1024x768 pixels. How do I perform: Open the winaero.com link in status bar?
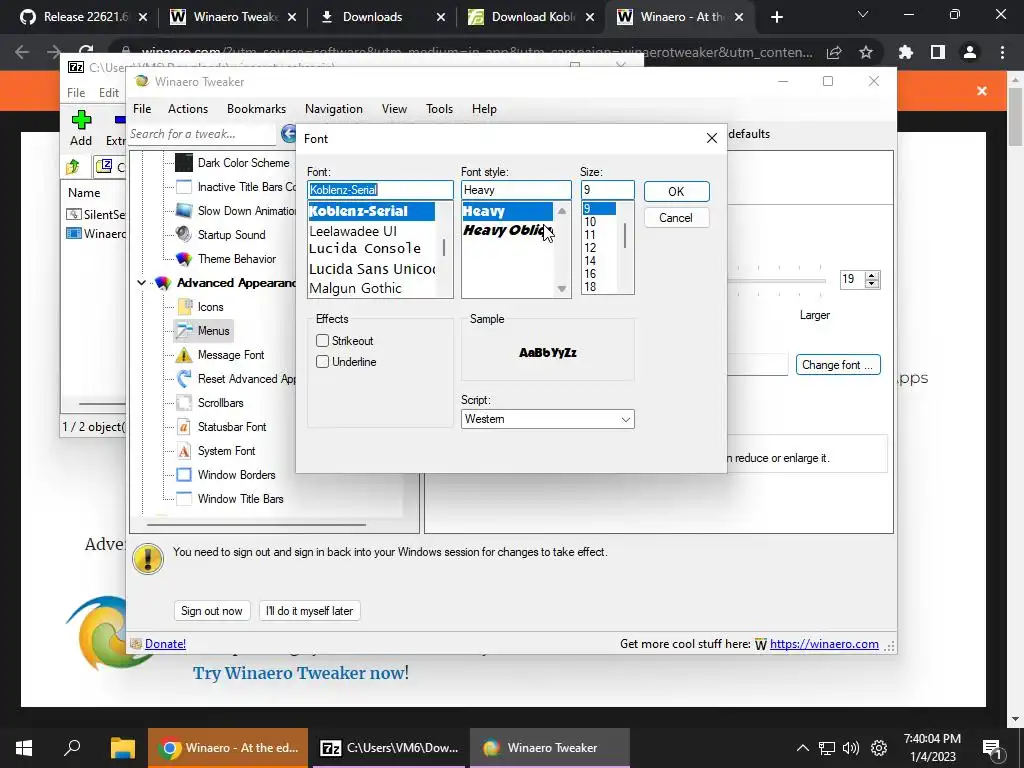824,645
